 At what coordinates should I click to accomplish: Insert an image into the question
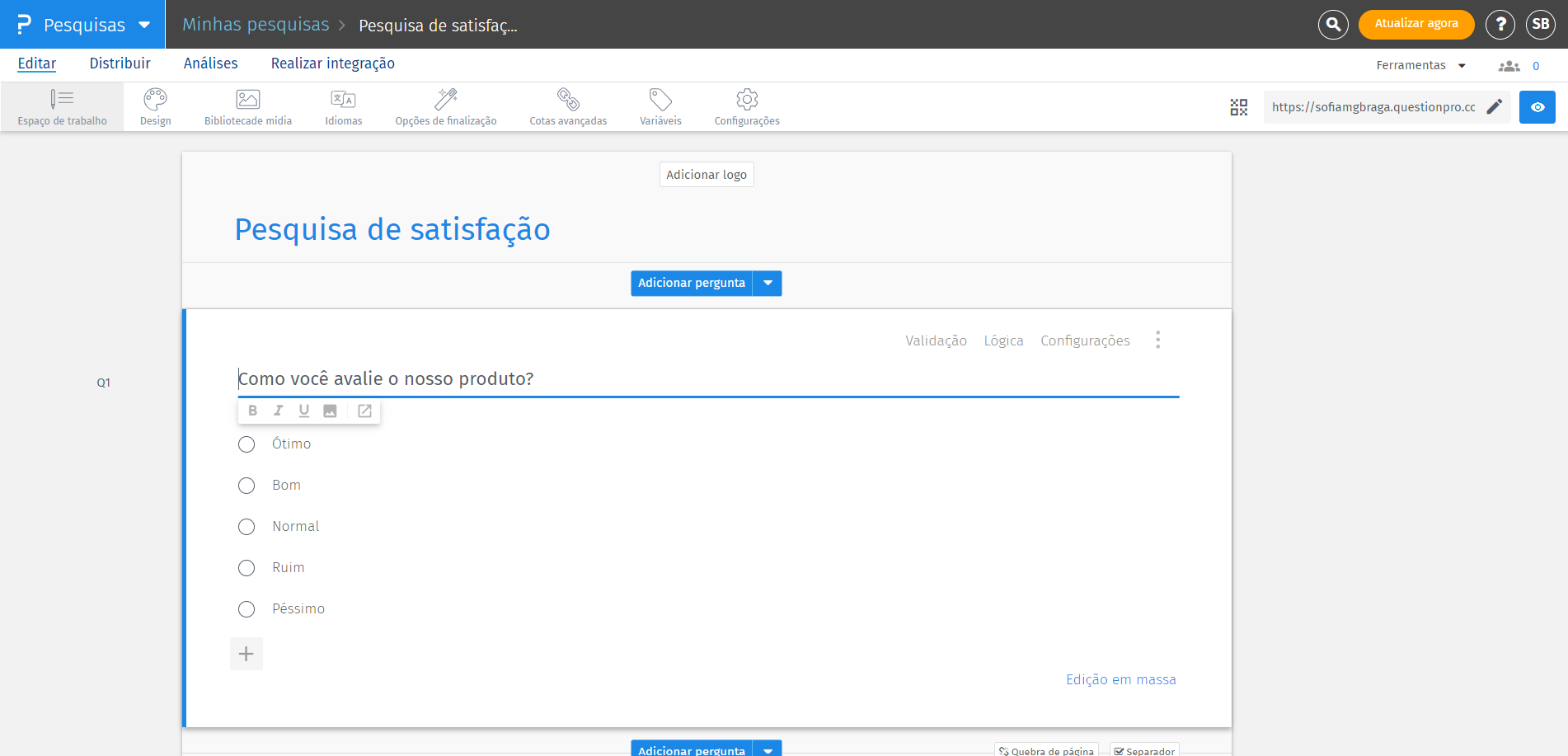click(330, 411)
